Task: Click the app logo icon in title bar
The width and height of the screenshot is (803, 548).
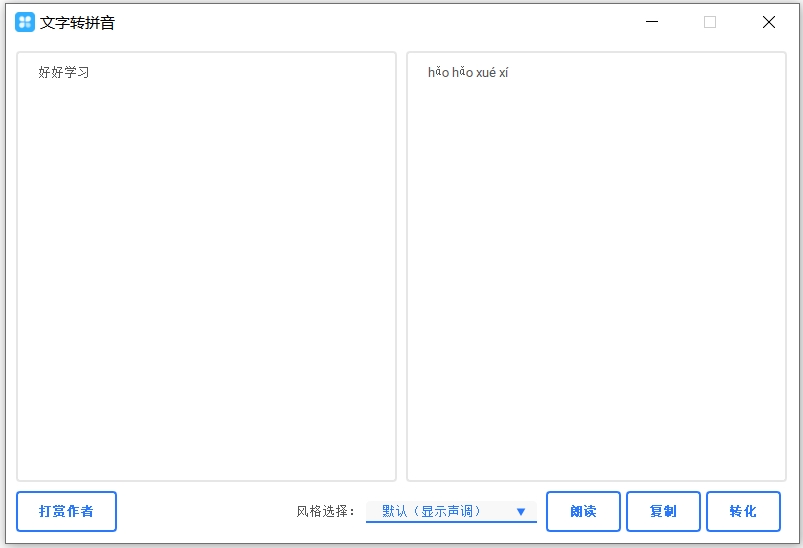Action: click(25, 22)
